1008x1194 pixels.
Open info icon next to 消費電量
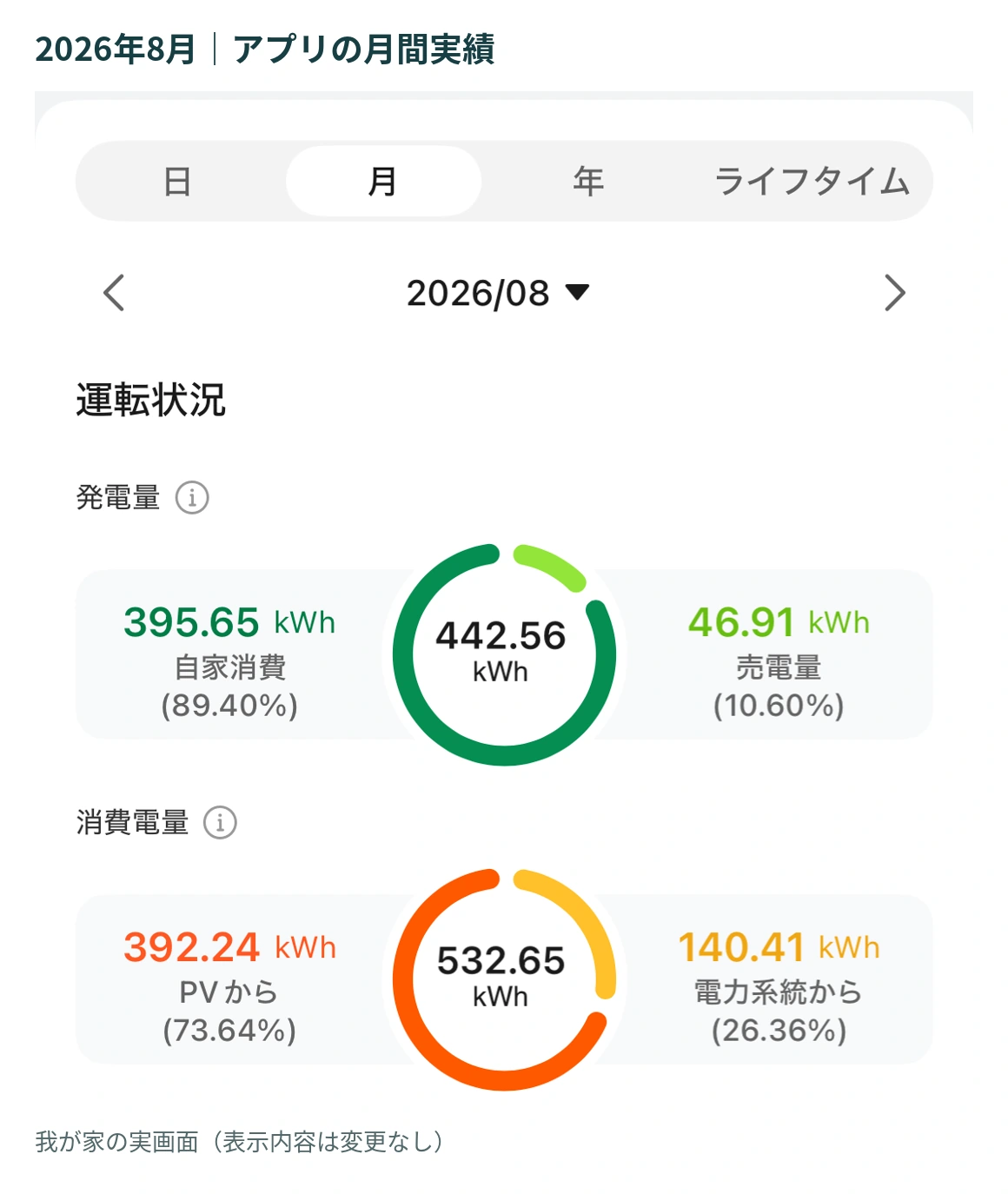coord(220,822)
